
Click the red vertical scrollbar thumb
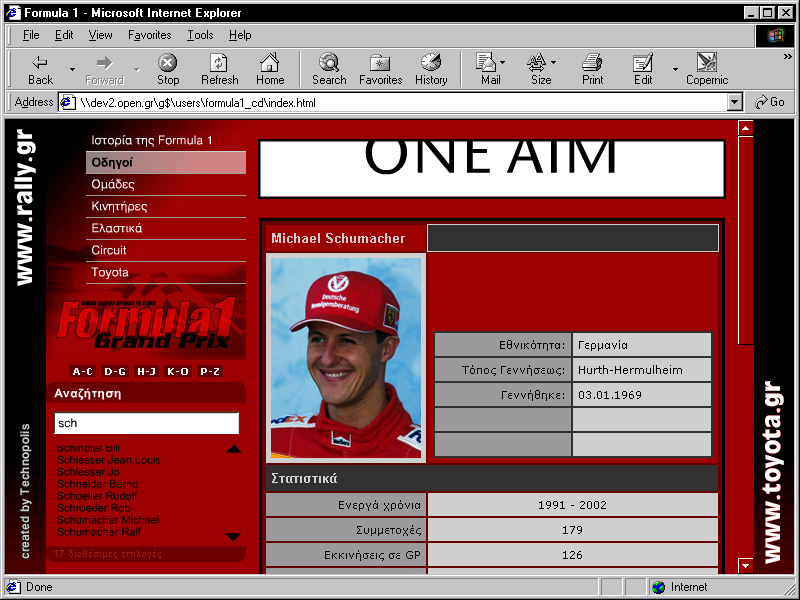pos(745,240)
